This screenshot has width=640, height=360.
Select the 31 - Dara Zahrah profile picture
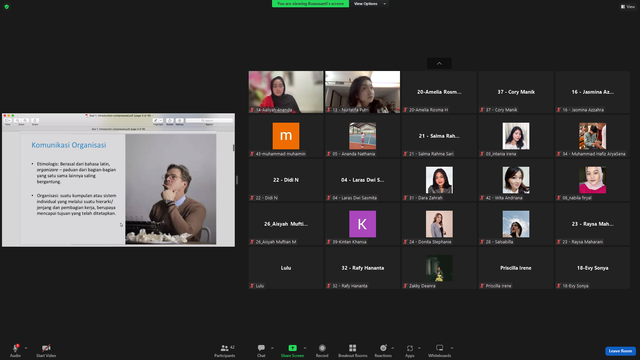point(439,180)
